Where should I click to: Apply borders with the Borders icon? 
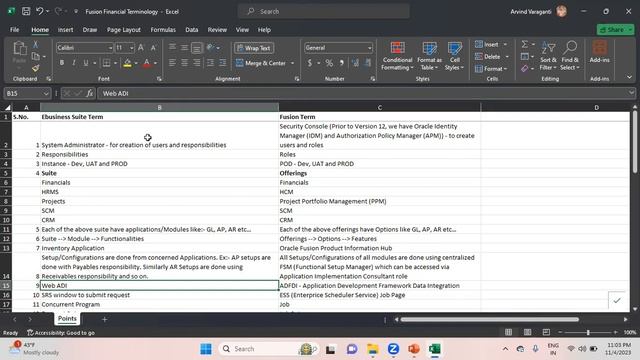(x=107, y=63)
